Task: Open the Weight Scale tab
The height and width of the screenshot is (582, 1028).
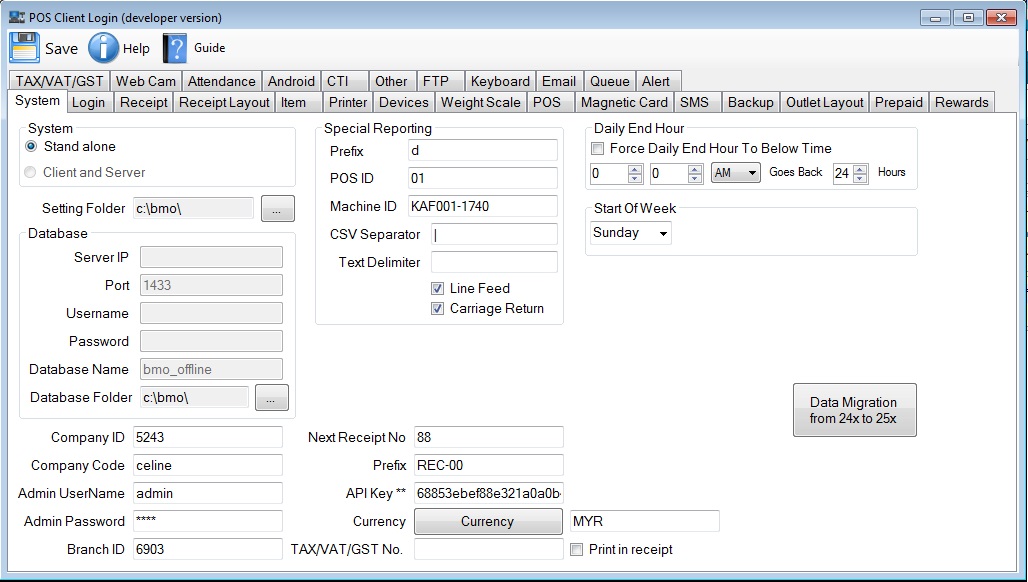Action: (481, 102)
